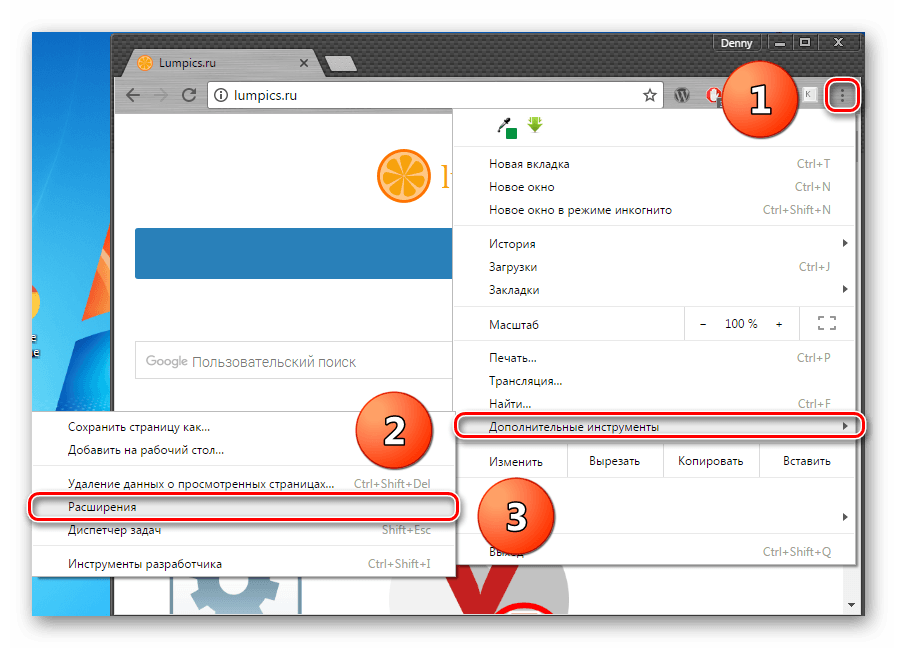Screen dimensions: 897x648
Task: Click the color picker eyedropper extension icon
Action: (x=507, y=127)
